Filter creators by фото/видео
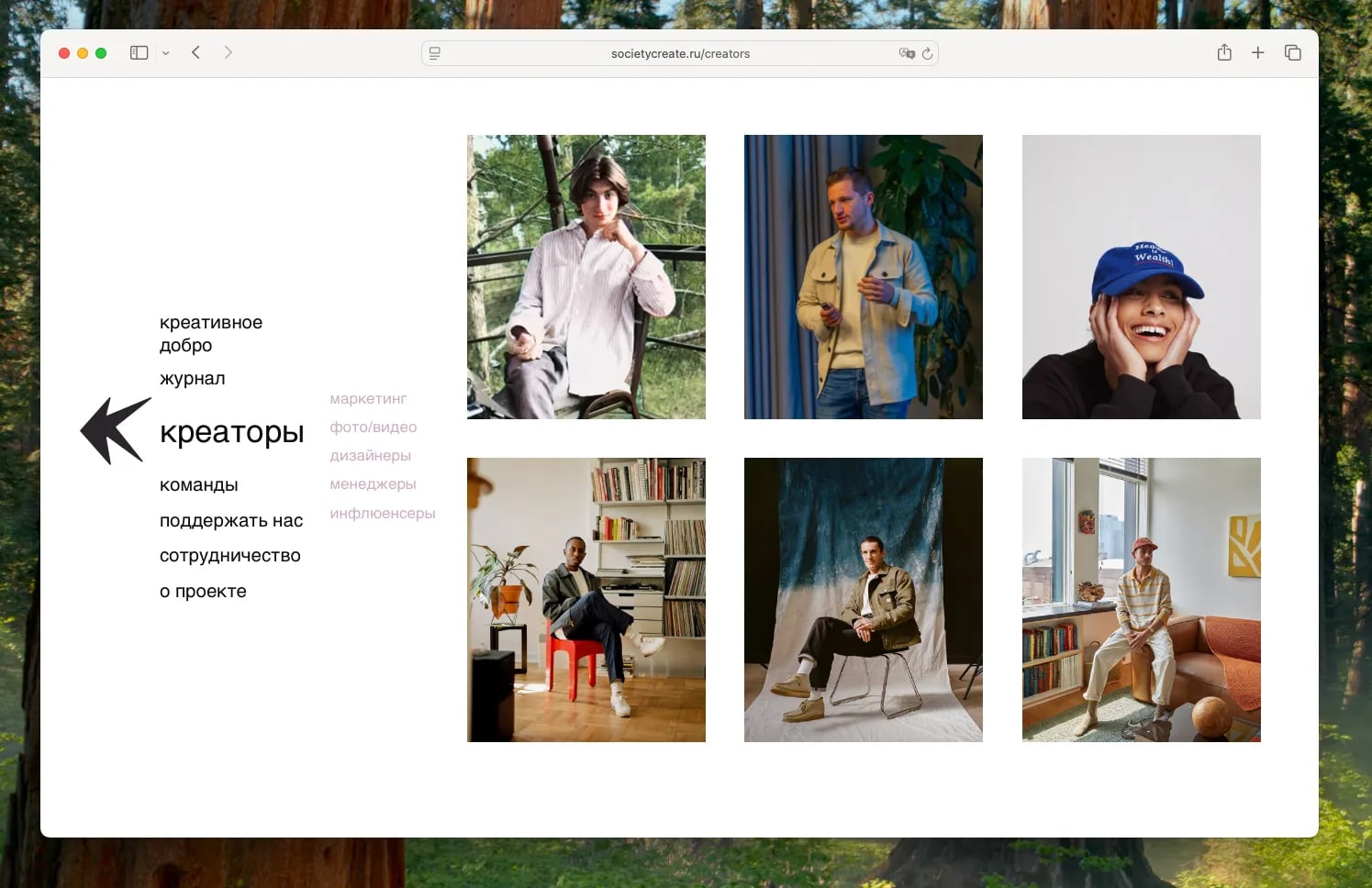The width and height of the screenshot is (1372, 888). 373,427
